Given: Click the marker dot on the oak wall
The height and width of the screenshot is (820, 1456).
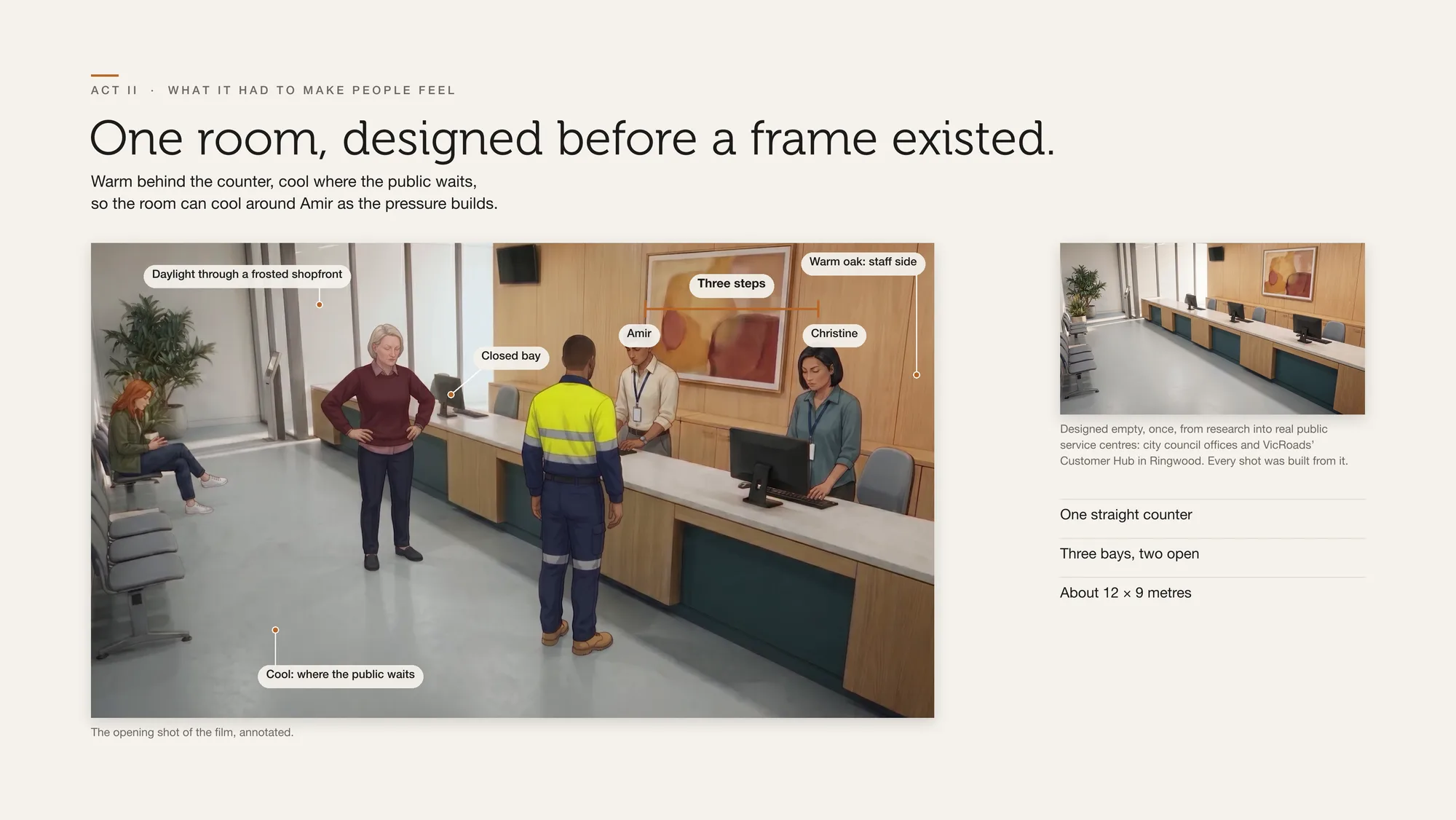Looking at the screenshot, I should (x=917, y=375).
